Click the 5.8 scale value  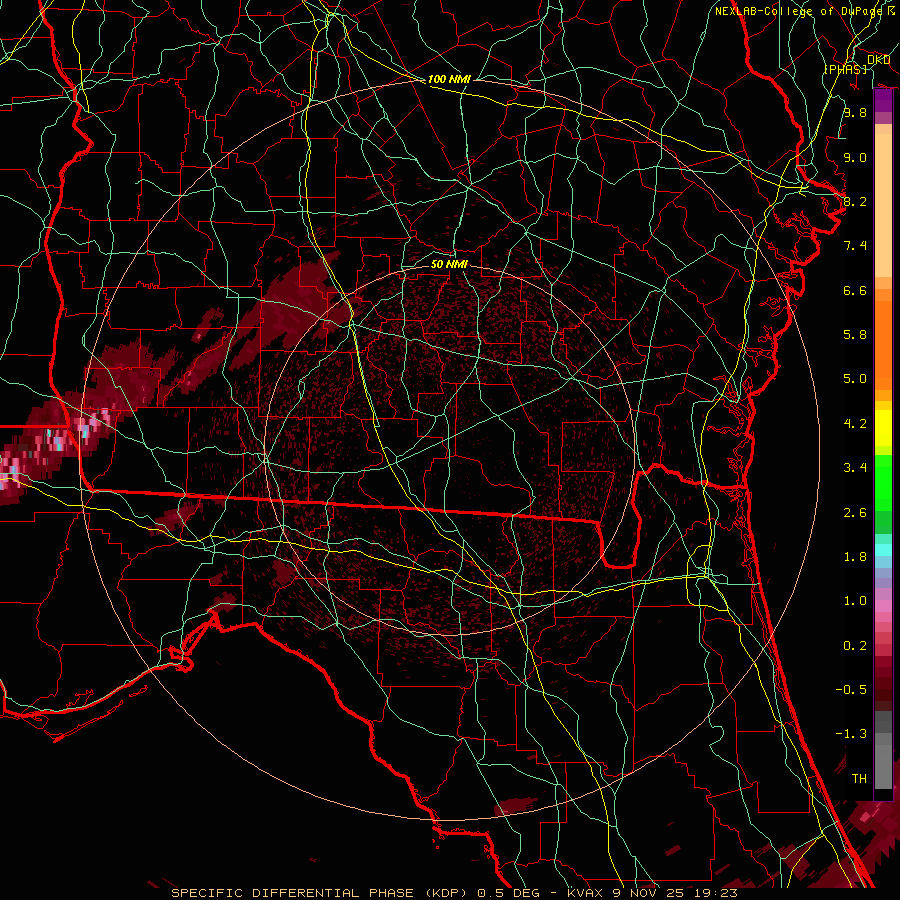click(855, 335)
